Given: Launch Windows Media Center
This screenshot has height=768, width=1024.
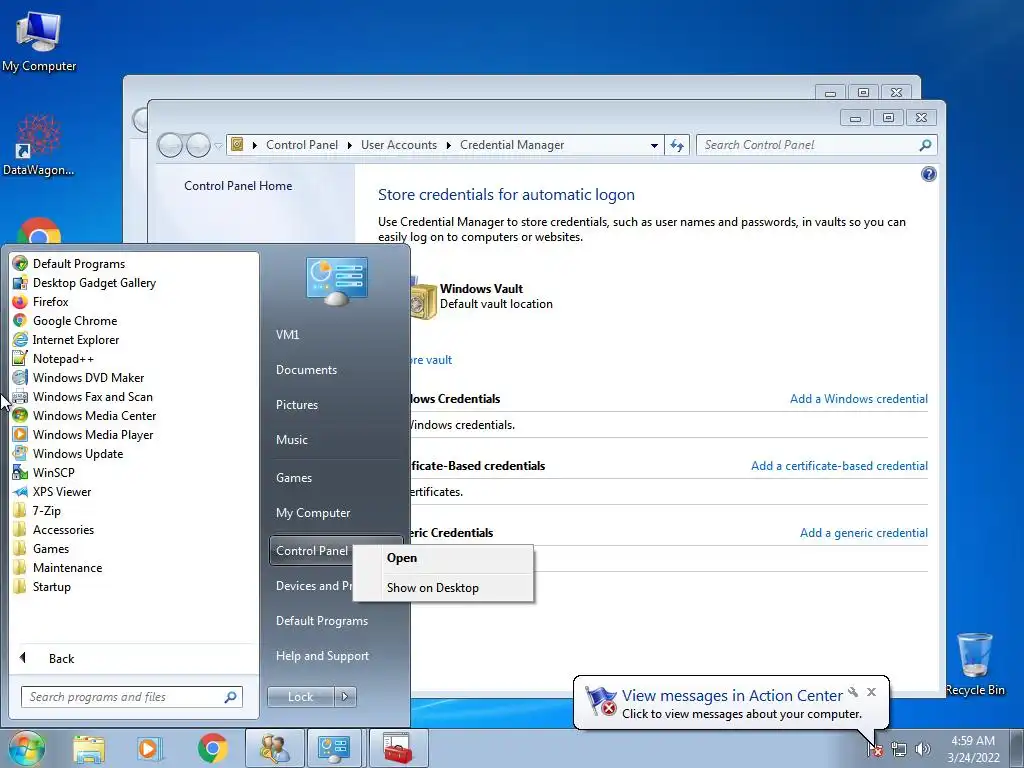Looking at the screenshot, I should [x=94, y=415].
